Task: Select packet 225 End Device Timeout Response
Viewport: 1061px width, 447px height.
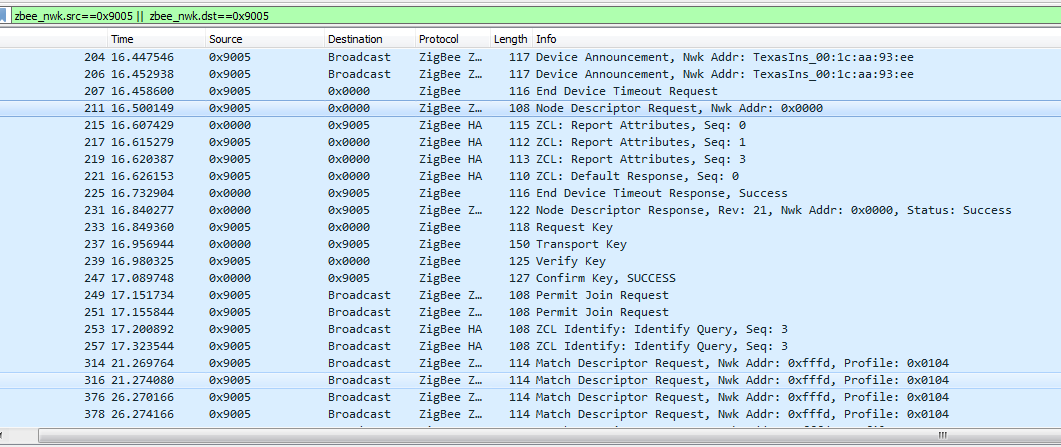Action: tap(530, 193)
